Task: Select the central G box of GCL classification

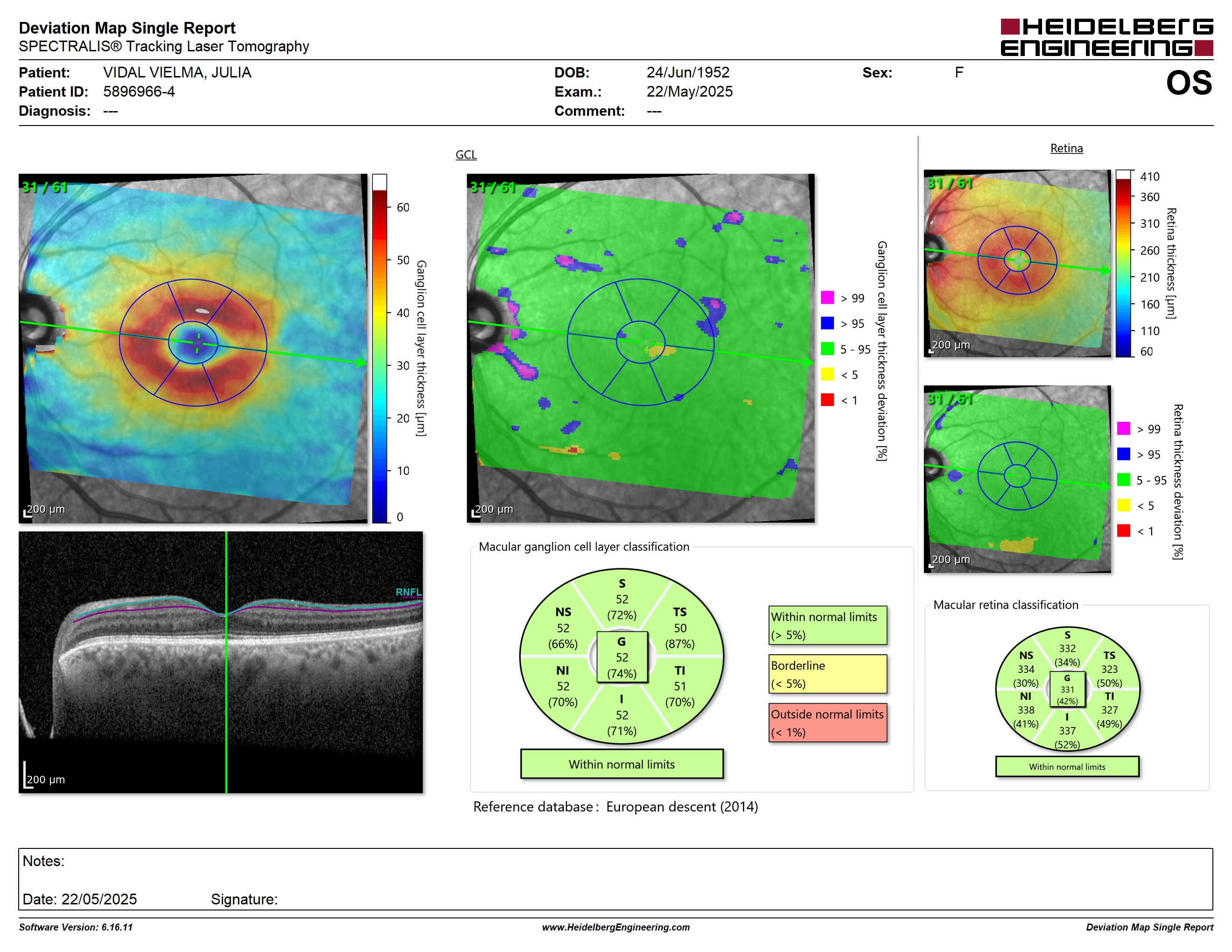Action: click(622, 657)
